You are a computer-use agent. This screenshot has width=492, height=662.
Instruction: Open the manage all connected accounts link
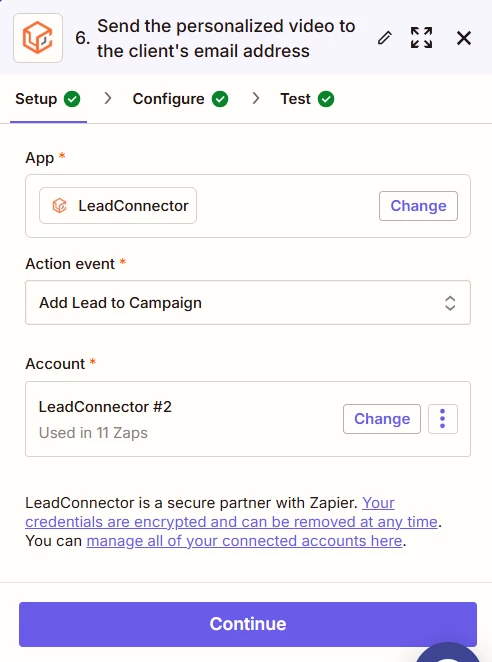coord(244,541)
